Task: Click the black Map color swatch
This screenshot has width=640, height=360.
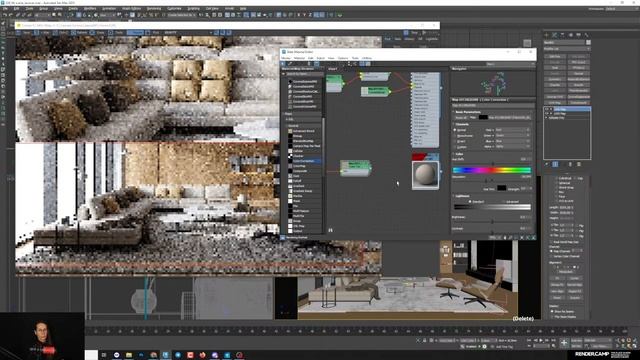Action: click(x=483, y=118)
